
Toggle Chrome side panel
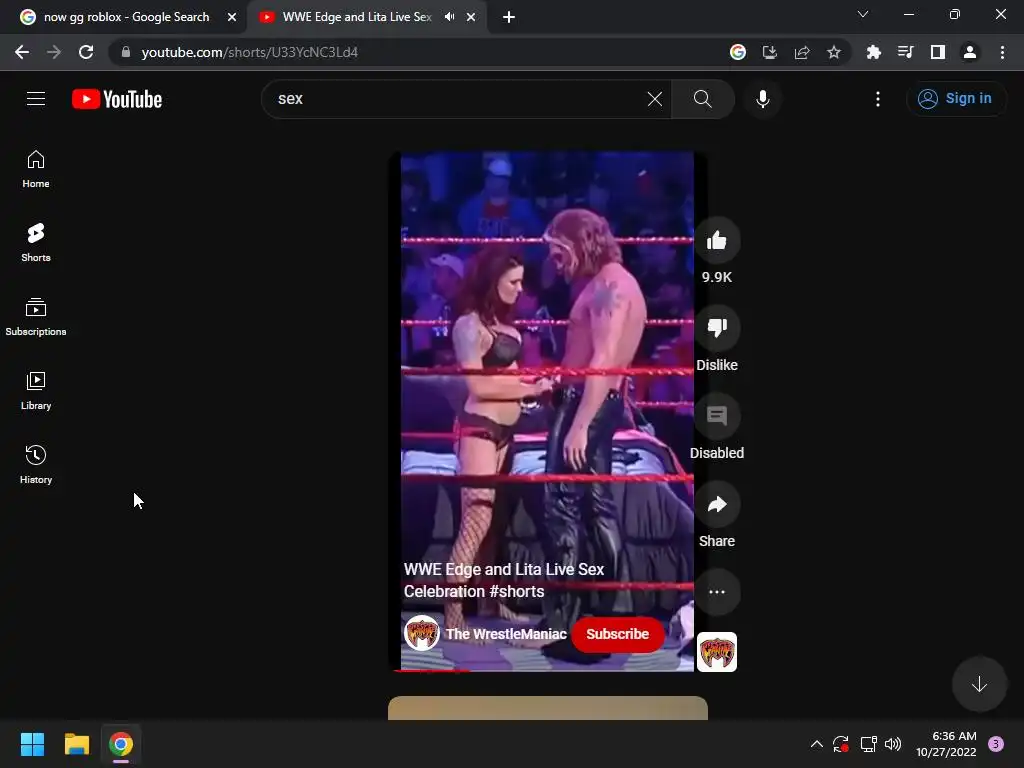pos(938,52)
